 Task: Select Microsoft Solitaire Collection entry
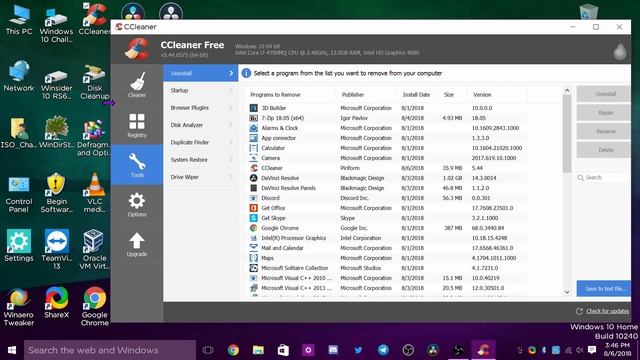click(x=386, y=268)
